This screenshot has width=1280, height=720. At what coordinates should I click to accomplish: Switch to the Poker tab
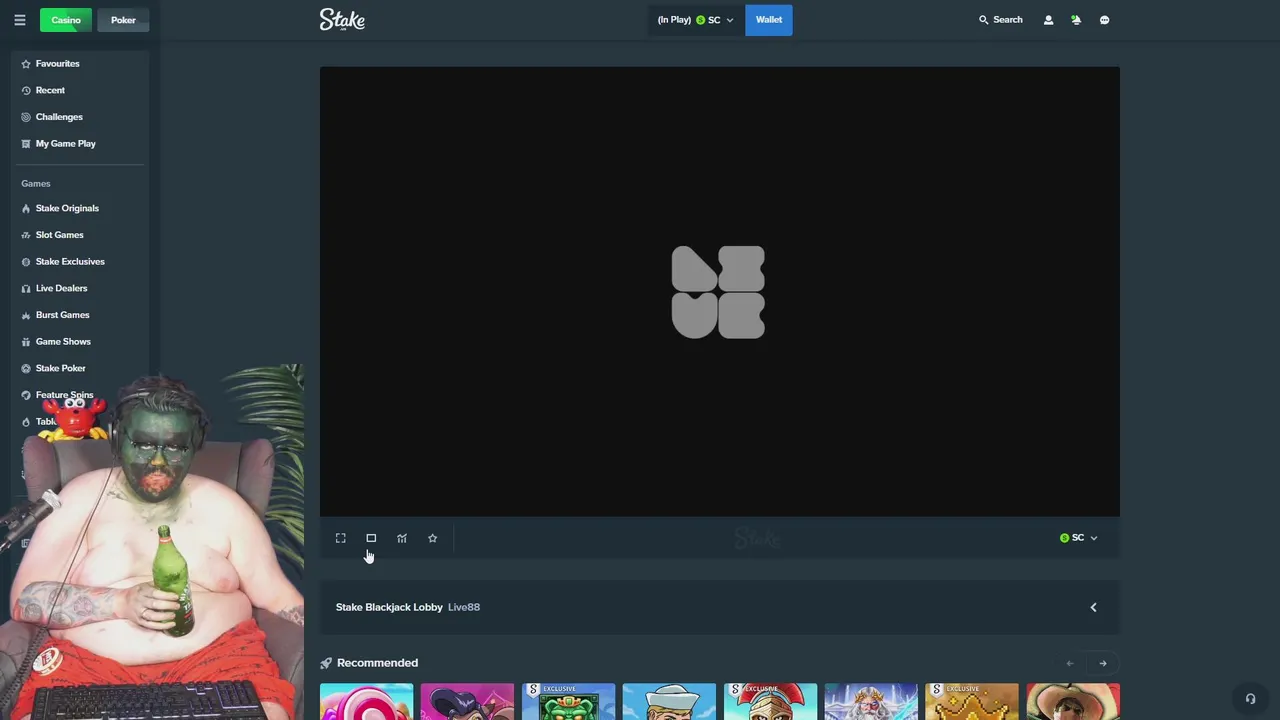click(123, 20)
